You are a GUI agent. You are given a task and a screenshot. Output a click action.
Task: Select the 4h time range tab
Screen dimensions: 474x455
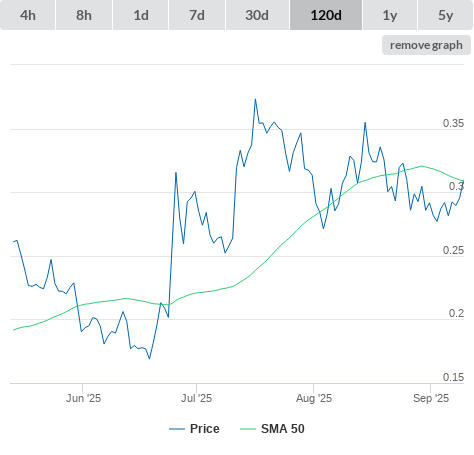[28, 15]
